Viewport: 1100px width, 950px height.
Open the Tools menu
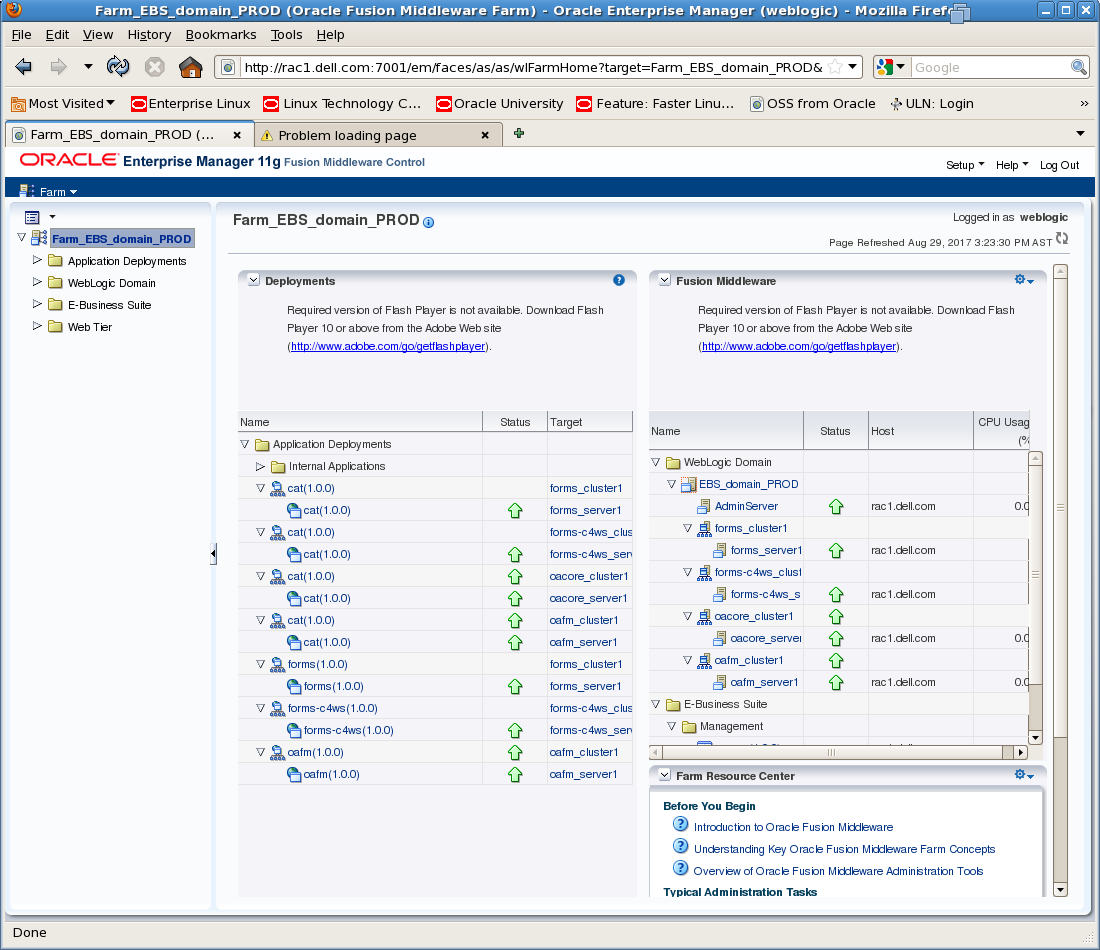pyautogui.click(x=286, y=34)
